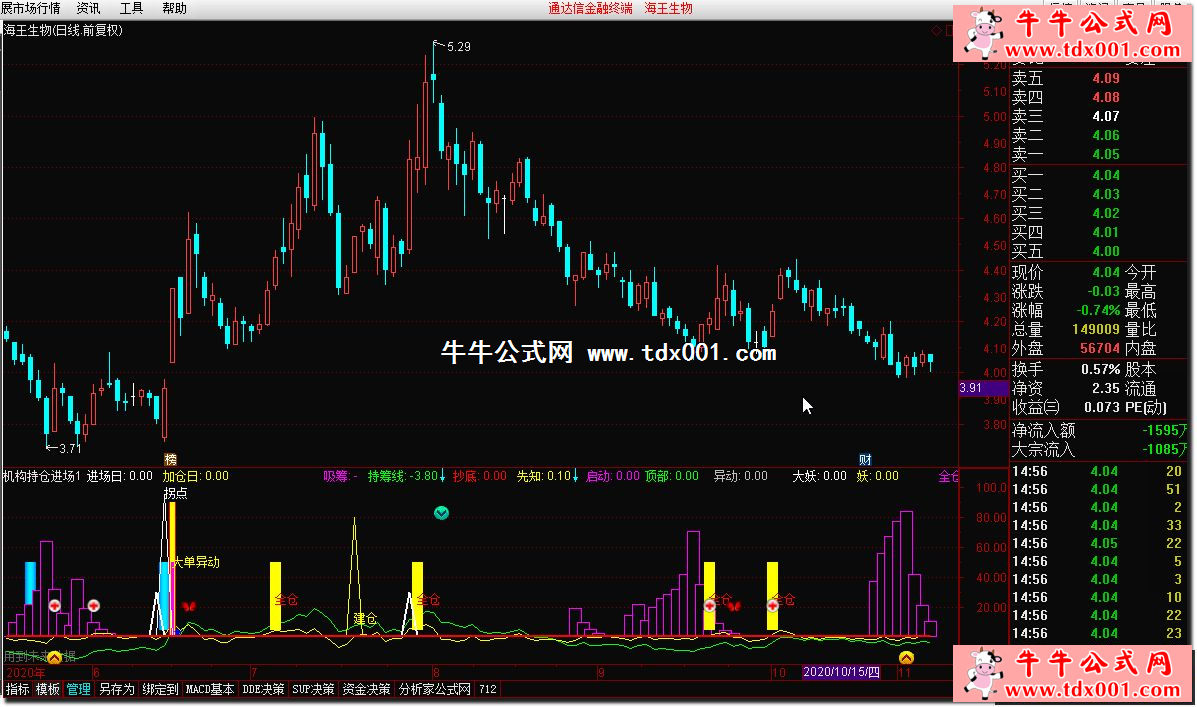Viewport: 1197px width, 707px height.
Task: Click the red plus circle on September yellow bar
Action: (709, 605)
